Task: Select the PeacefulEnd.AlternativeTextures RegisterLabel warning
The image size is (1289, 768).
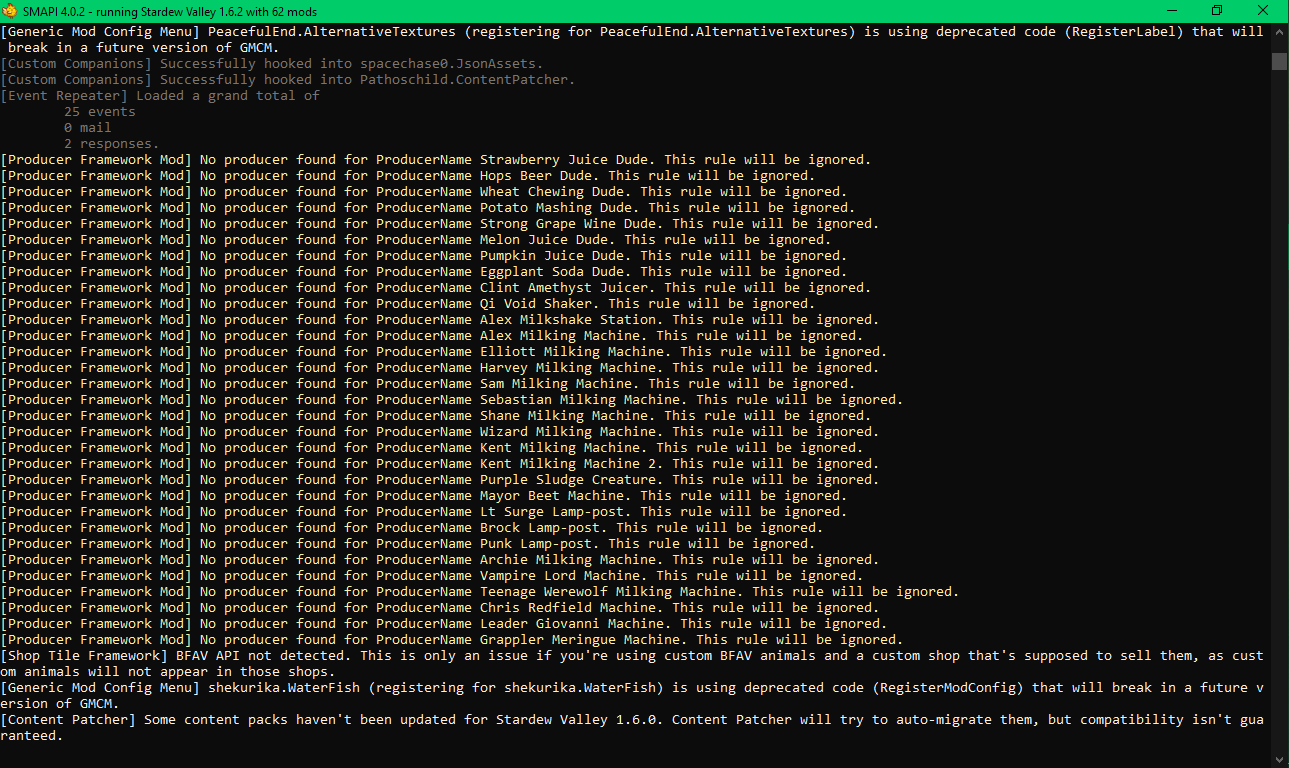Action: [x=632, y=40]
